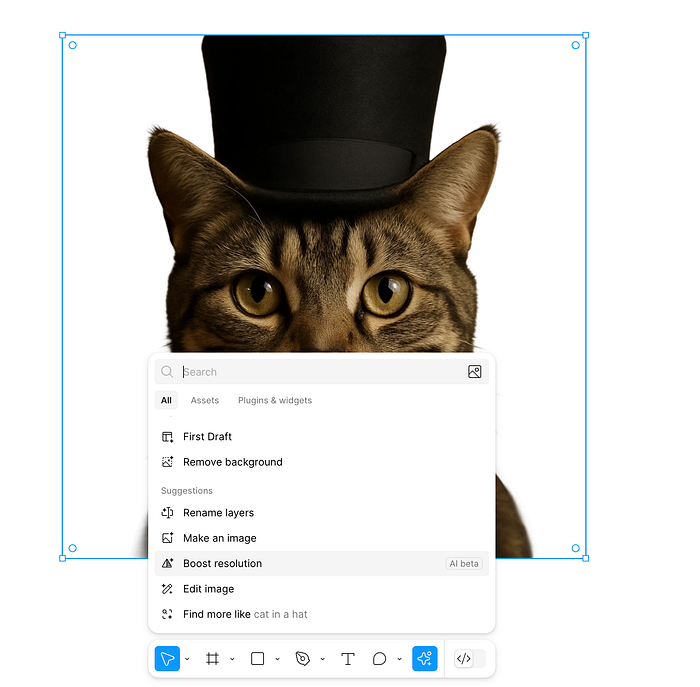Choose Remove background action
The image size is (700, 687).
(x=232, y=462)
